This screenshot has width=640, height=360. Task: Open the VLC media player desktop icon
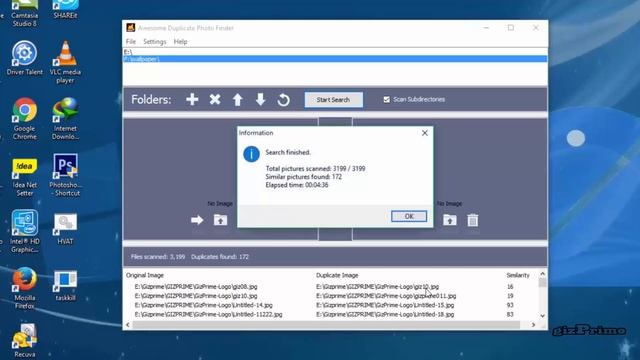click(x=65, y=62)
